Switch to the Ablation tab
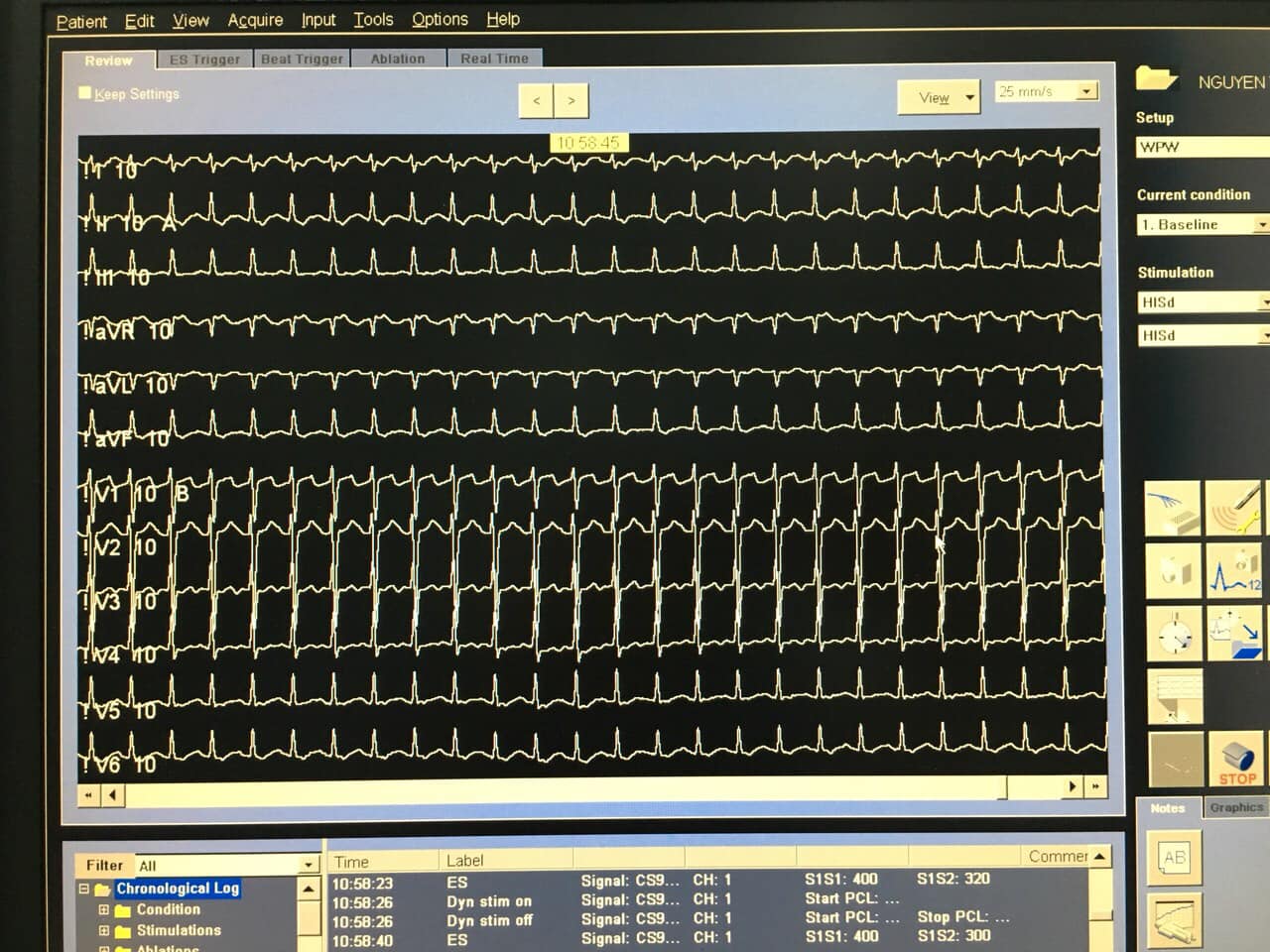Image resolution: width=1270 pixels, height=952 pixels. click(398, 59)
